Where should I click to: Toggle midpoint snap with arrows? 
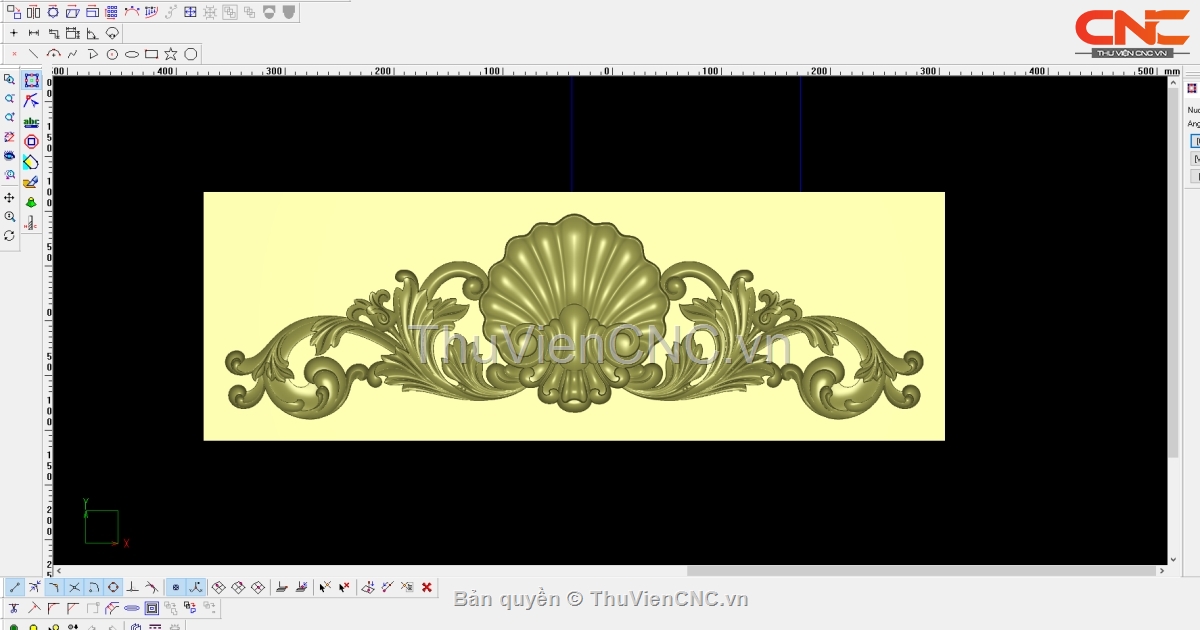pyautogui.click(x=34, y=587)
